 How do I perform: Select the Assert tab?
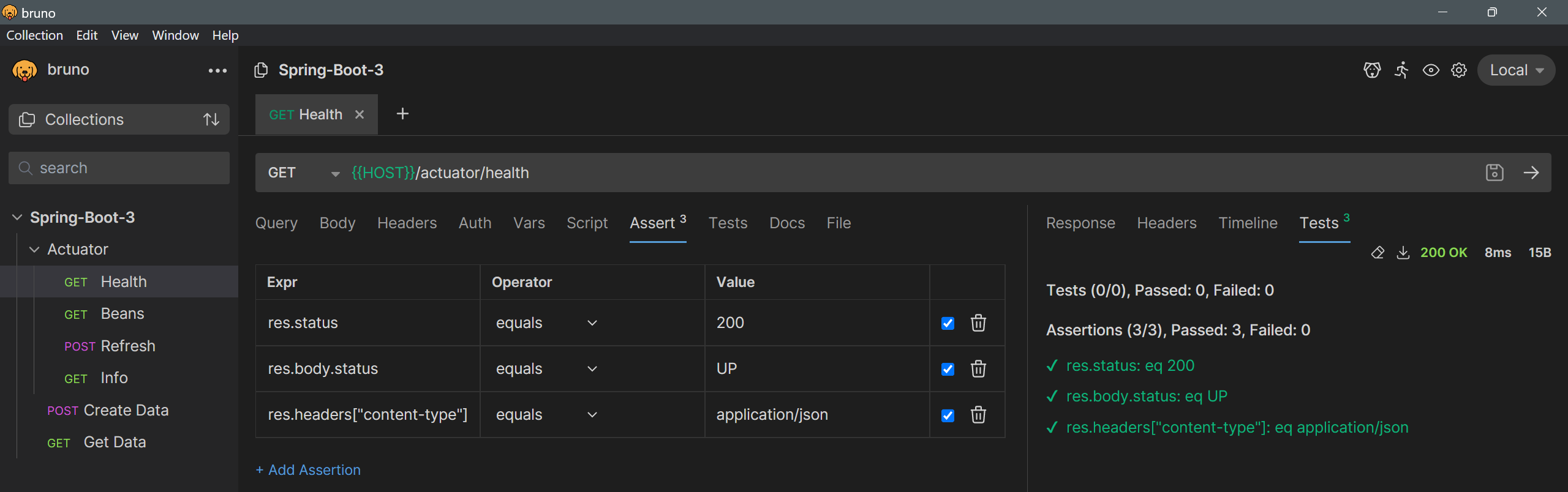[x=658, y=223]
